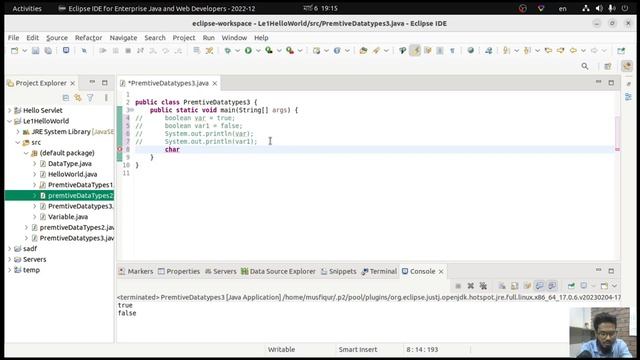This screenshot has width=640, height=360.
Task: Expand the Servers project
Action: pos(10,259)
